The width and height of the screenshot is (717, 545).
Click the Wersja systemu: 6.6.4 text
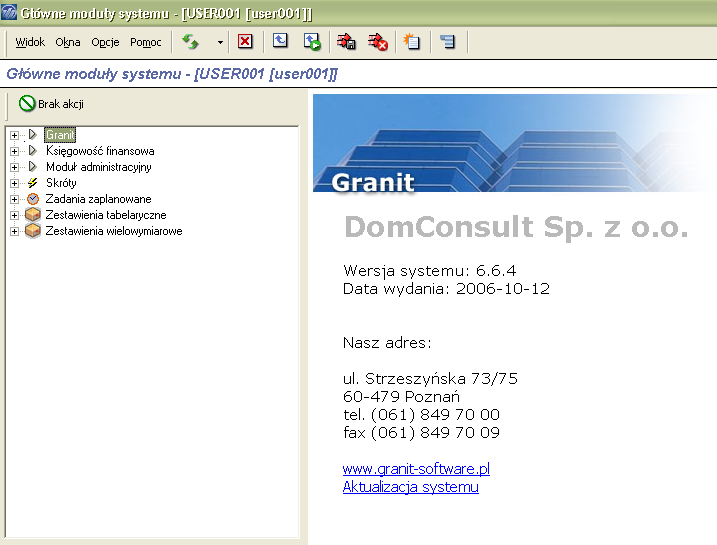pos(429,271)
